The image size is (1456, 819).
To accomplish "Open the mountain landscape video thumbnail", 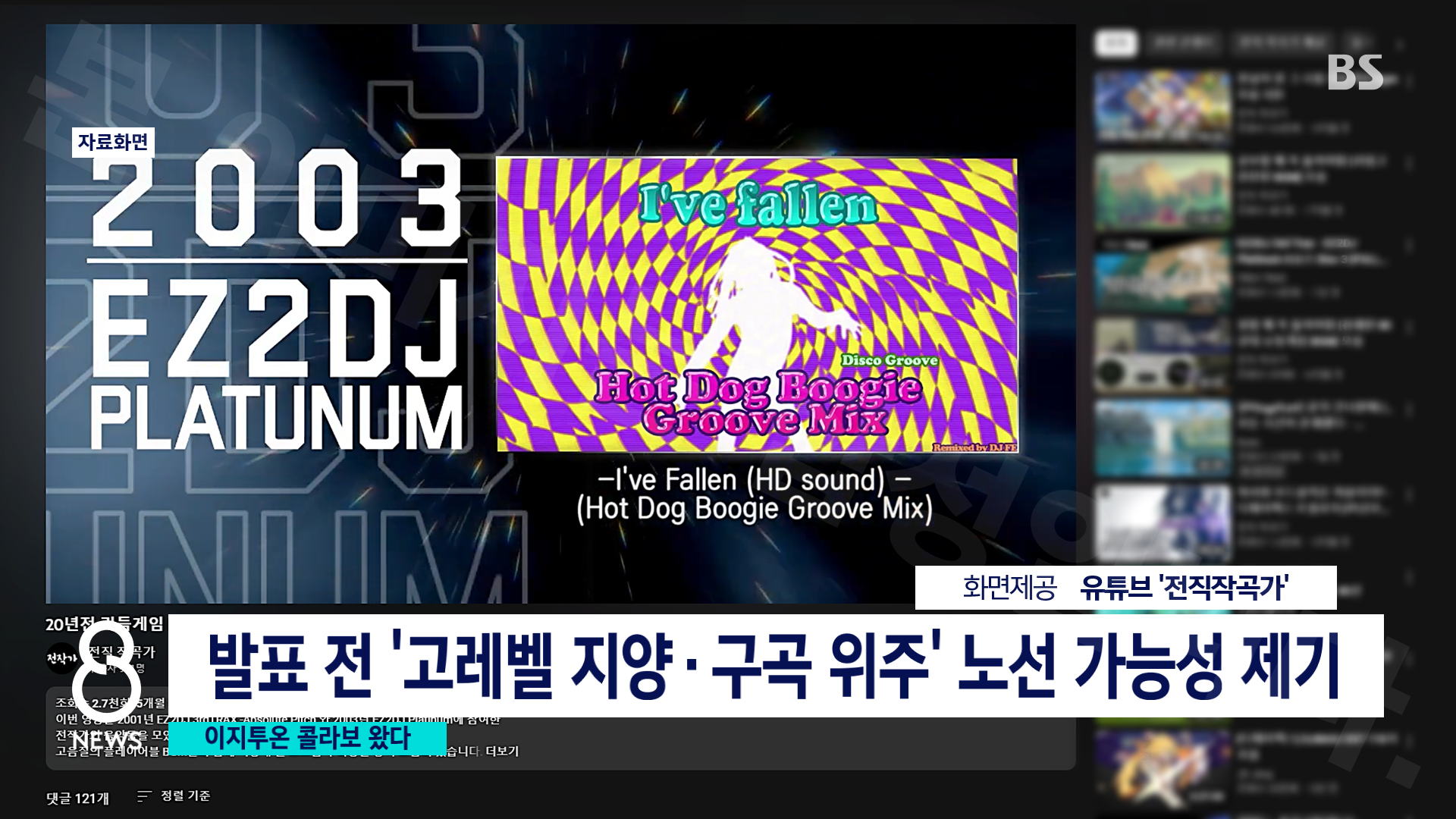I will 1162,190.
